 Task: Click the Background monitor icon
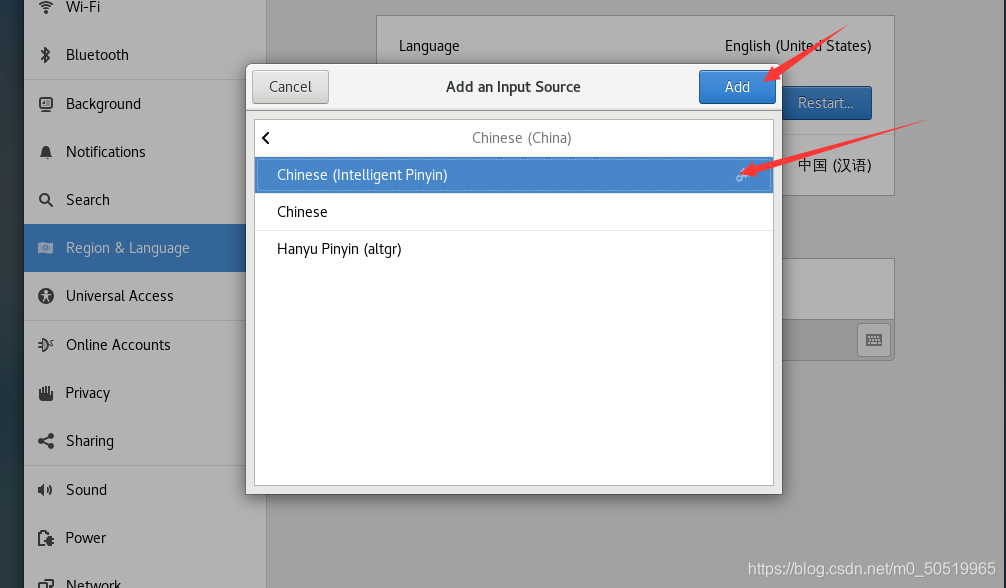(x=46, y=104)
